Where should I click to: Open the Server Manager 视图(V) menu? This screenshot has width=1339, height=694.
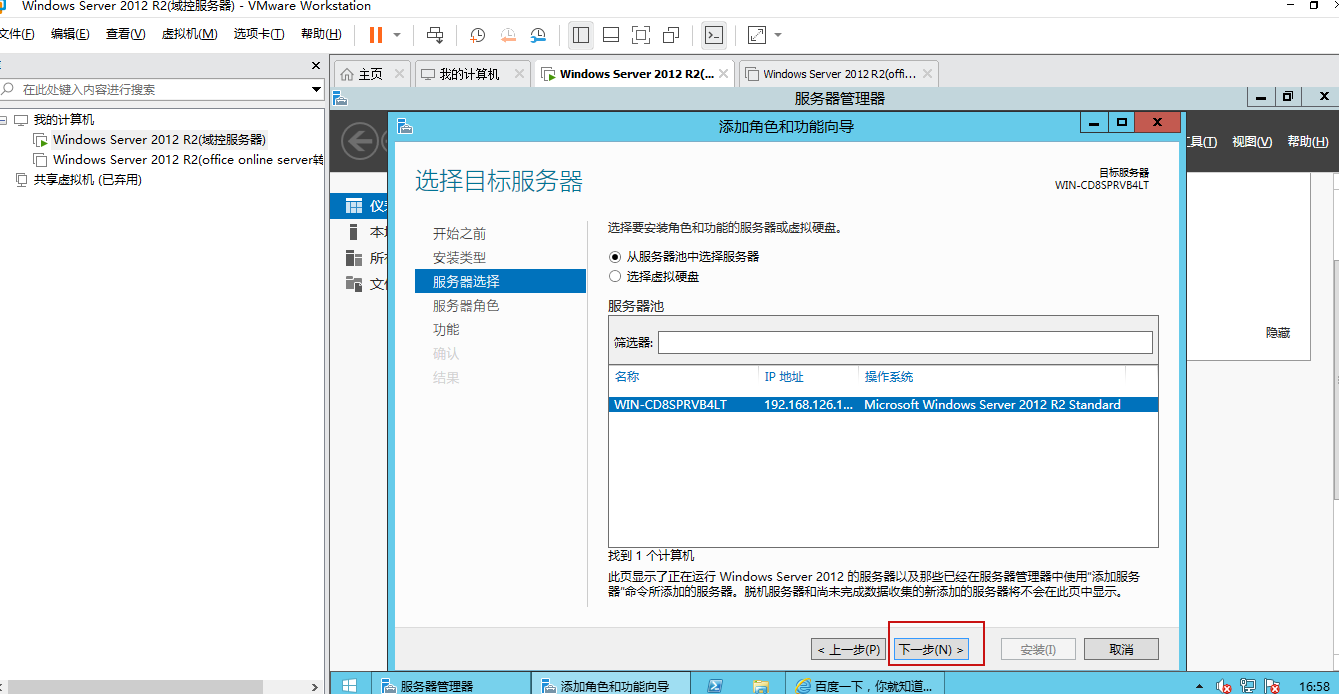click(1252, 142)
